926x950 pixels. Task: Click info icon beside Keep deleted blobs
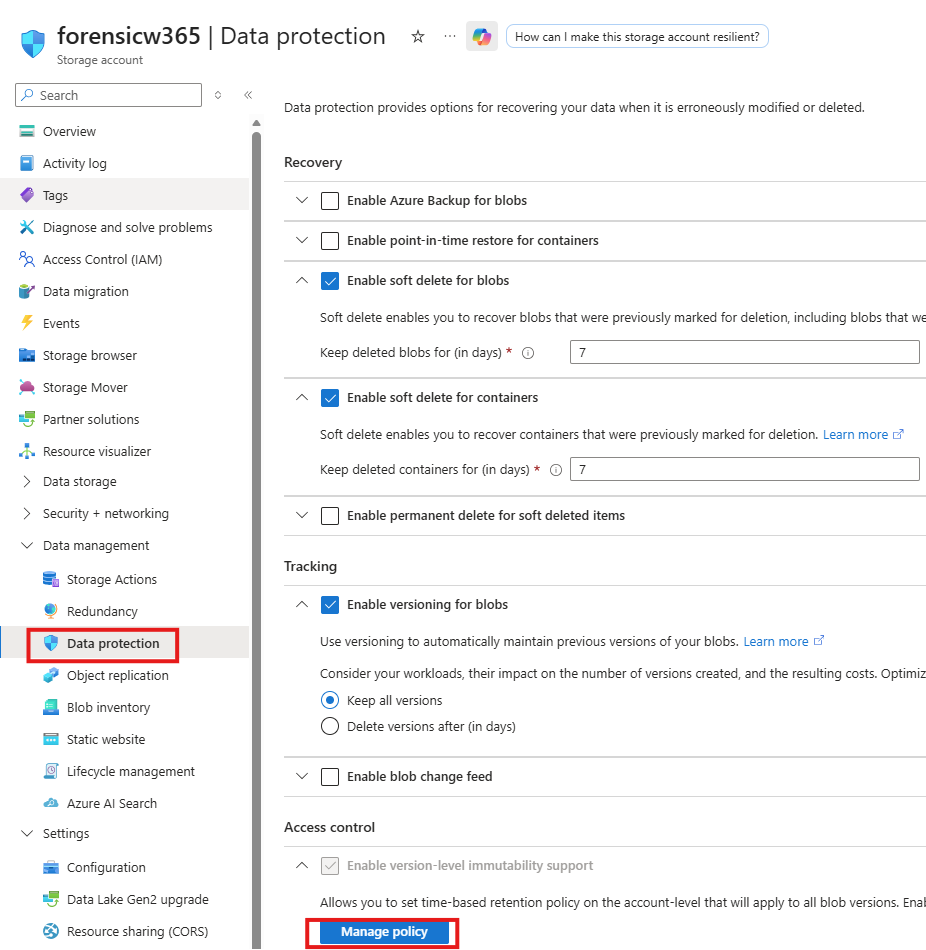[x=528, y=353]
